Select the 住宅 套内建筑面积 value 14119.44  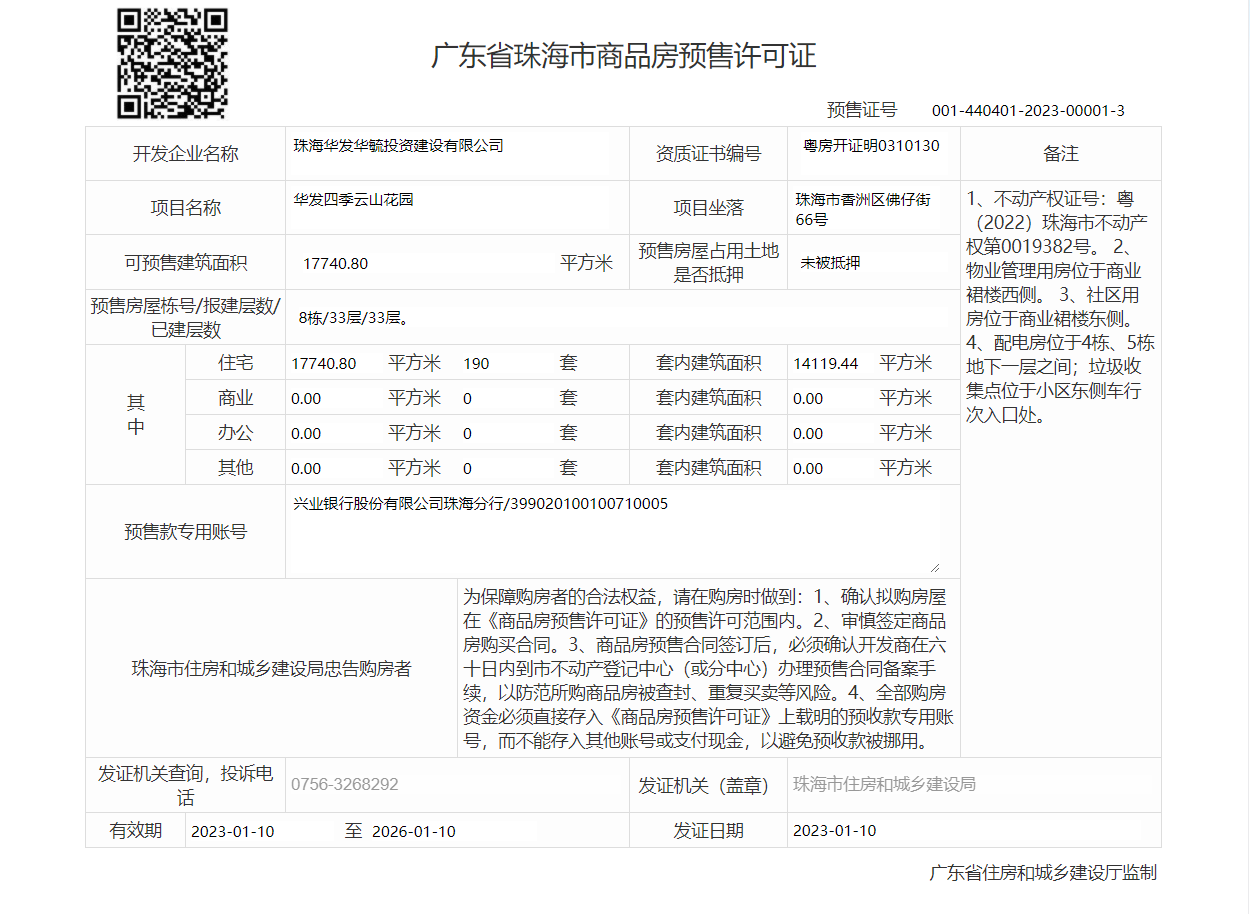(x=826, y=363)
